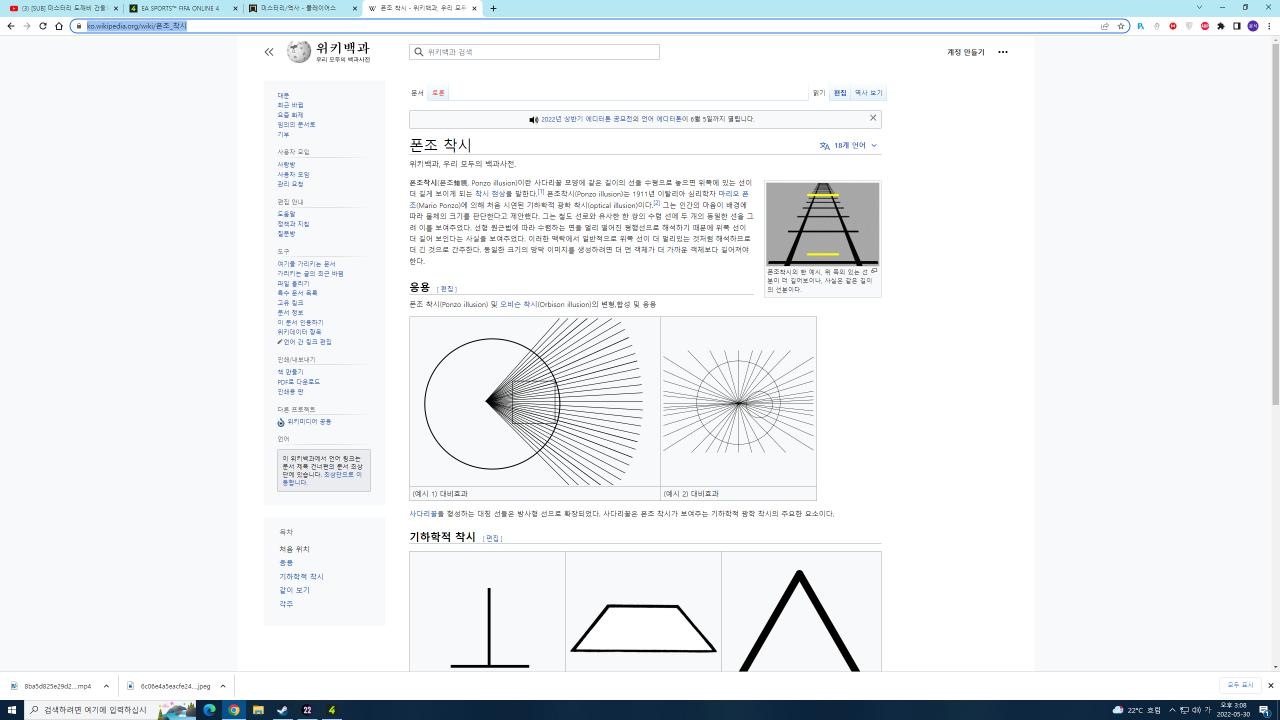Reload the current page
The height and width of the screenshot is (720, 1280).
click(43, 26)
